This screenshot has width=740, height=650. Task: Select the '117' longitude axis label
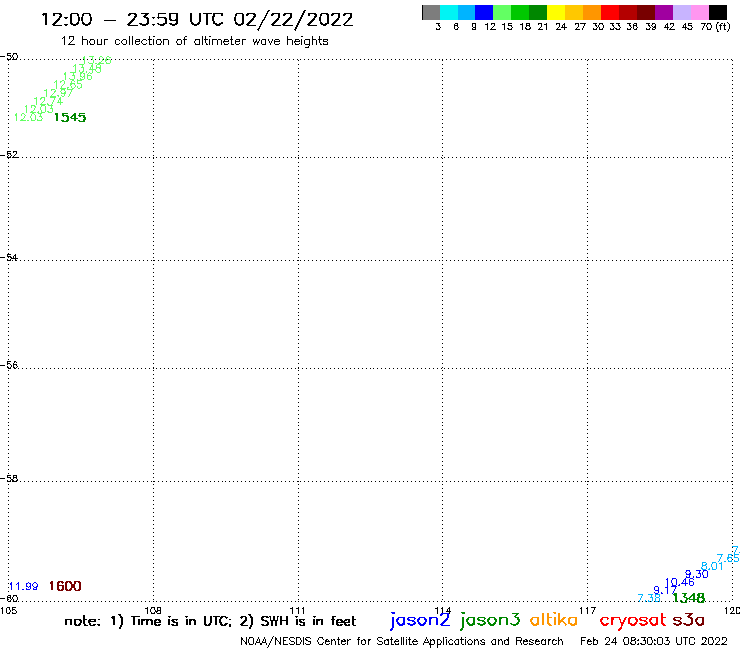(588, 610)
